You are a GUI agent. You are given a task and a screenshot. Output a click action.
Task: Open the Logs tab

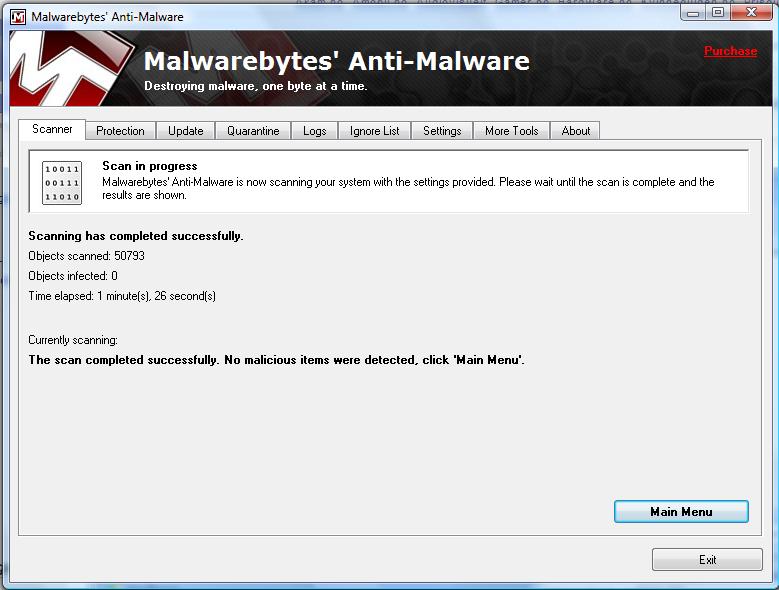coord(314,131)
